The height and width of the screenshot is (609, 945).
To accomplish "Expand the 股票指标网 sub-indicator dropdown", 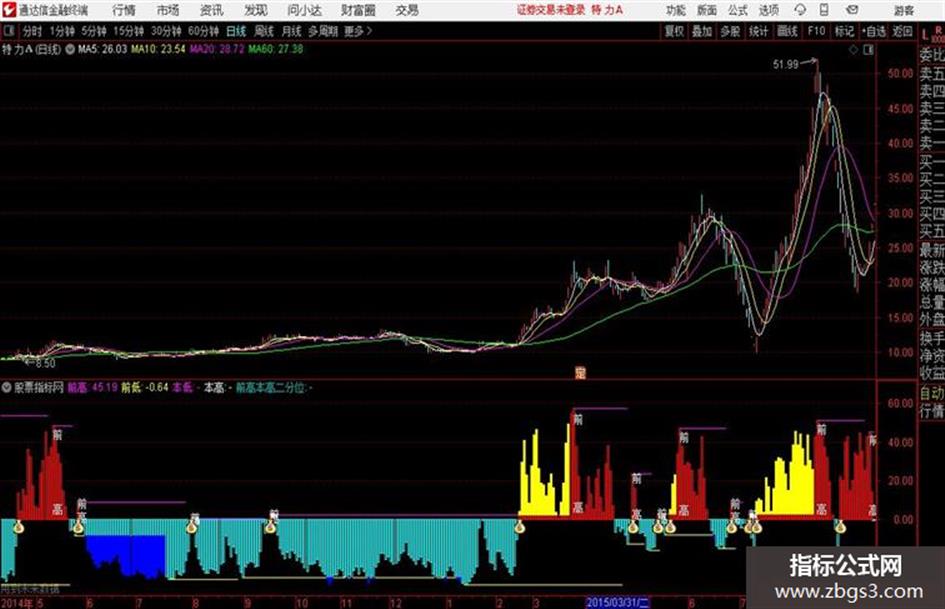I will pyautogui.click(x=6, y=388).
